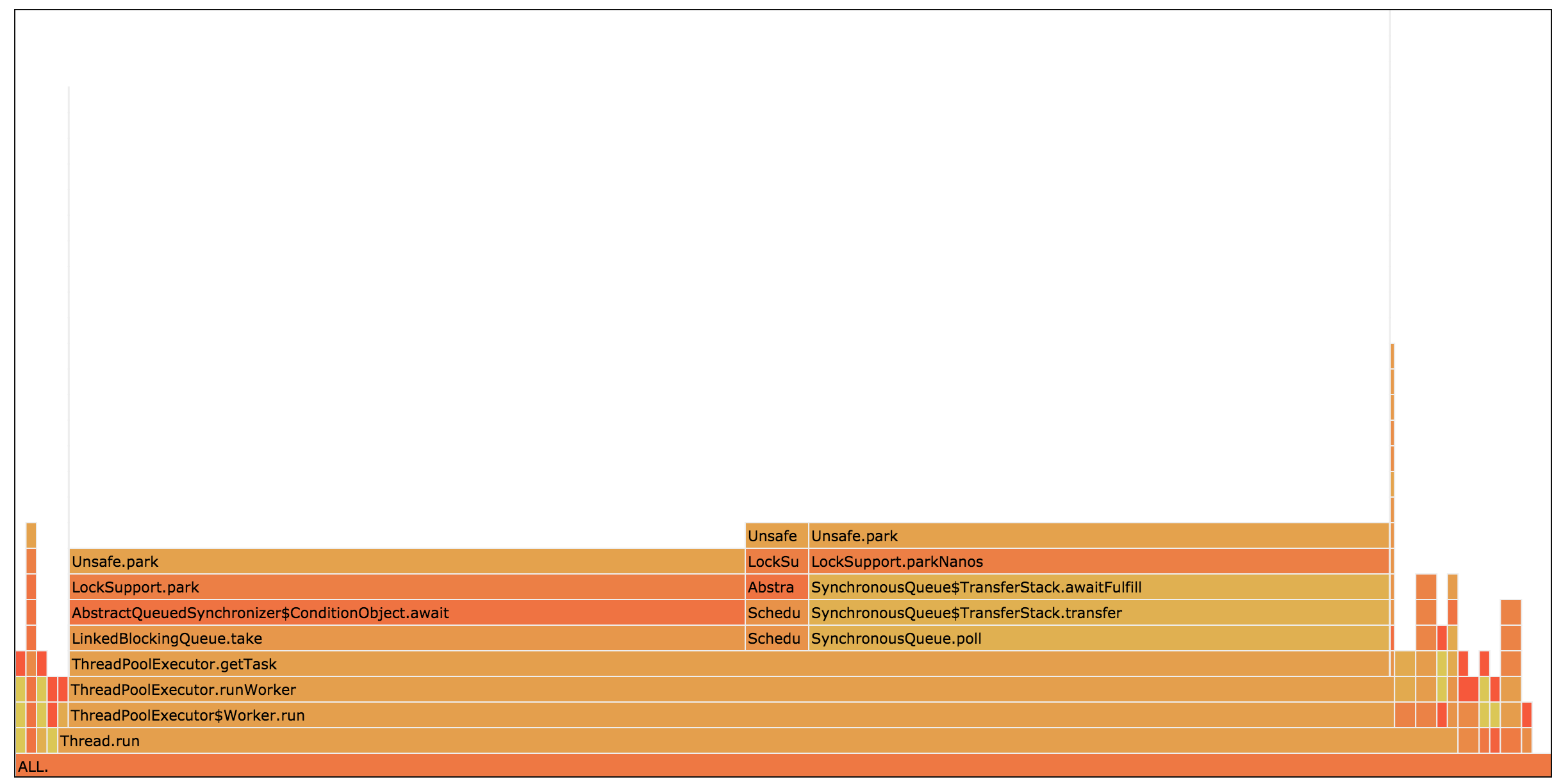Viewport: 1561px width, 784px height.
Task: Click the small truncated Unsafe frame
Action: pos(776,535)
